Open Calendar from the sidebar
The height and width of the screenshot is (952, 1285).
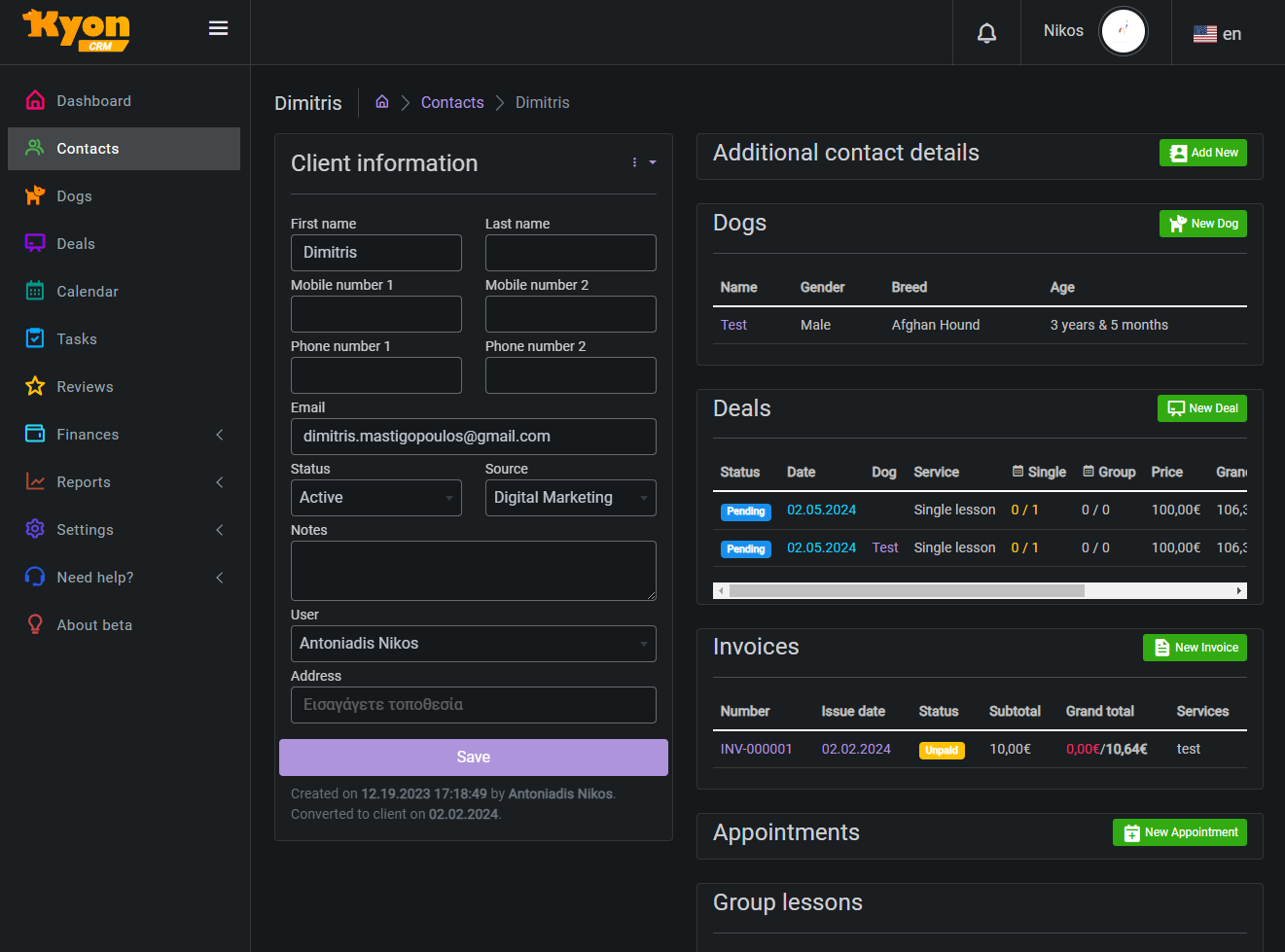(87, 292)
